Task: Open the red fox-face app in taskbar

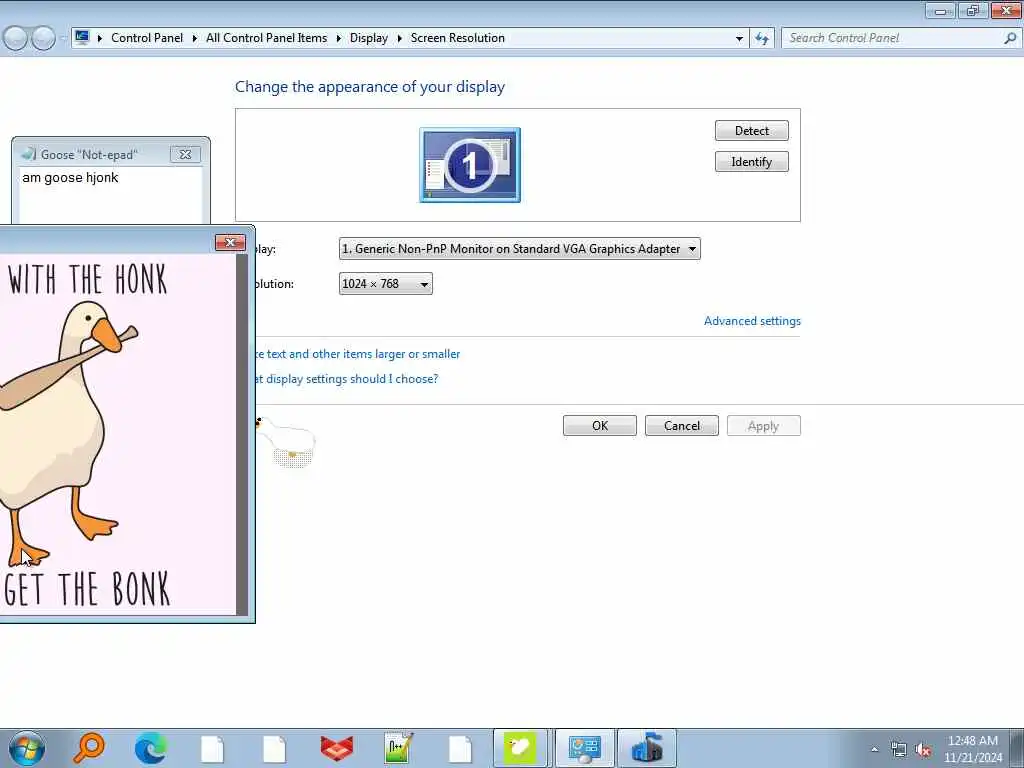Action: click(337, 748)
